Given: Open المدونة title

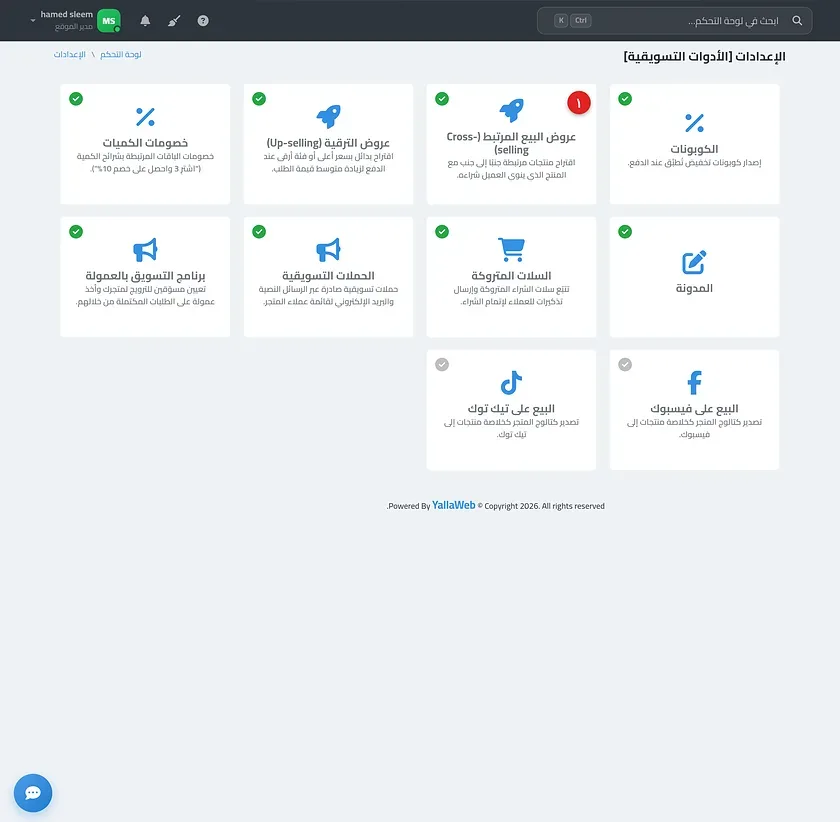Looking at the screenshot, I should point(694,288).
